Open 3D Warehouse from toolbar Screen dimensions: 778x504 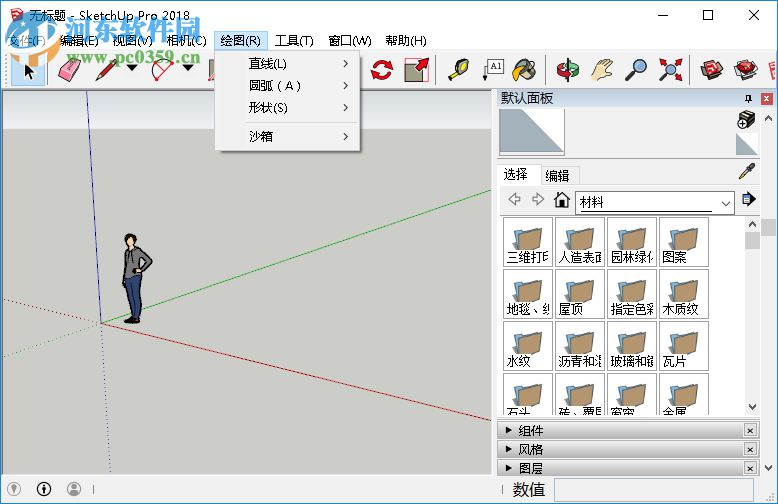coord(712,70)
